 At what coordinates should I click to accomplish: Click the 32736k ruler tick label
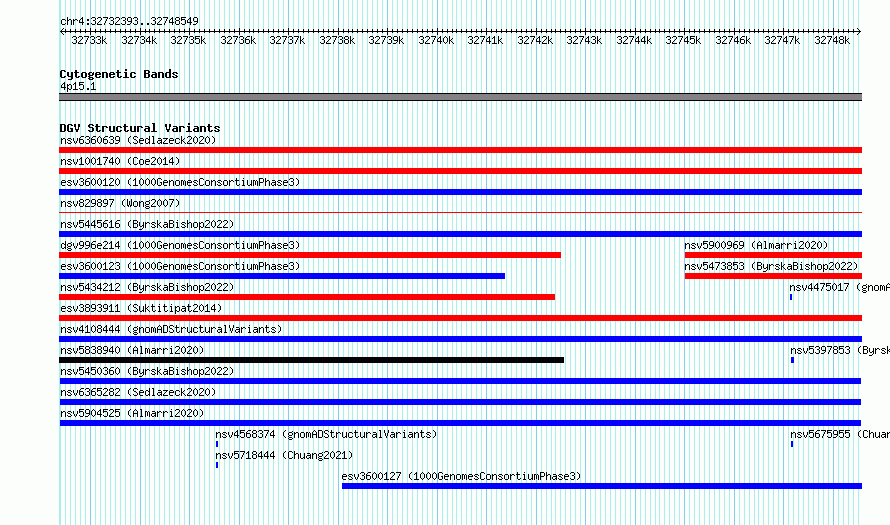[x=238, y=40]
